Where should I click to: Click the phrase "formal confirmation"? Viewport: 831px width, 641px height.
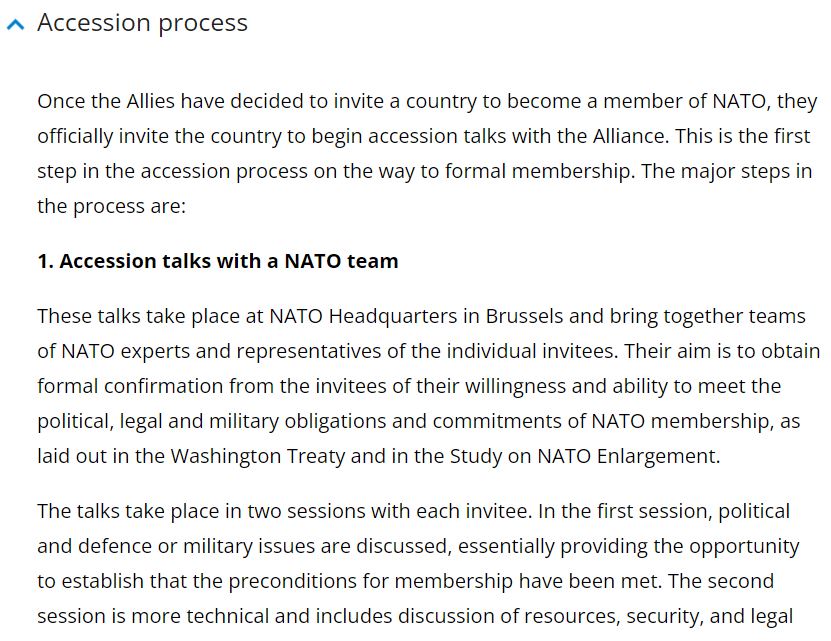pos(126,386)
